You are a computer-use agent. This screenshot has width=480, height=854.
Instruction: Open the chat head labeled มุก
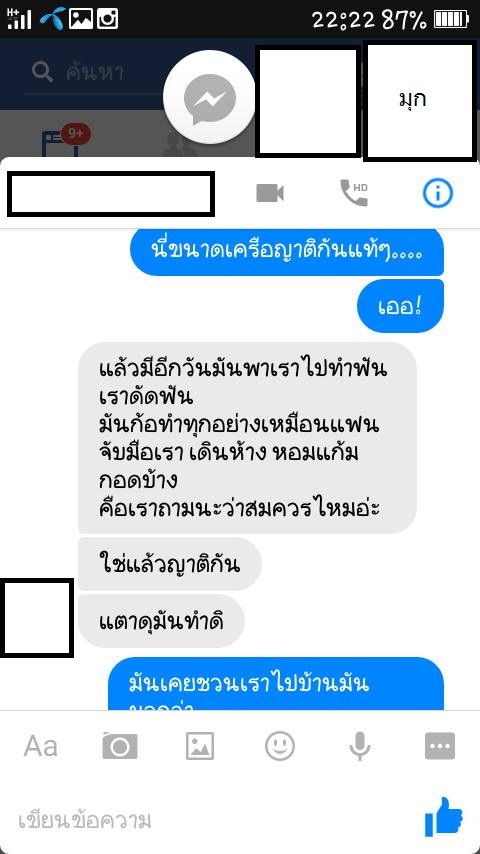pos(419,102)
